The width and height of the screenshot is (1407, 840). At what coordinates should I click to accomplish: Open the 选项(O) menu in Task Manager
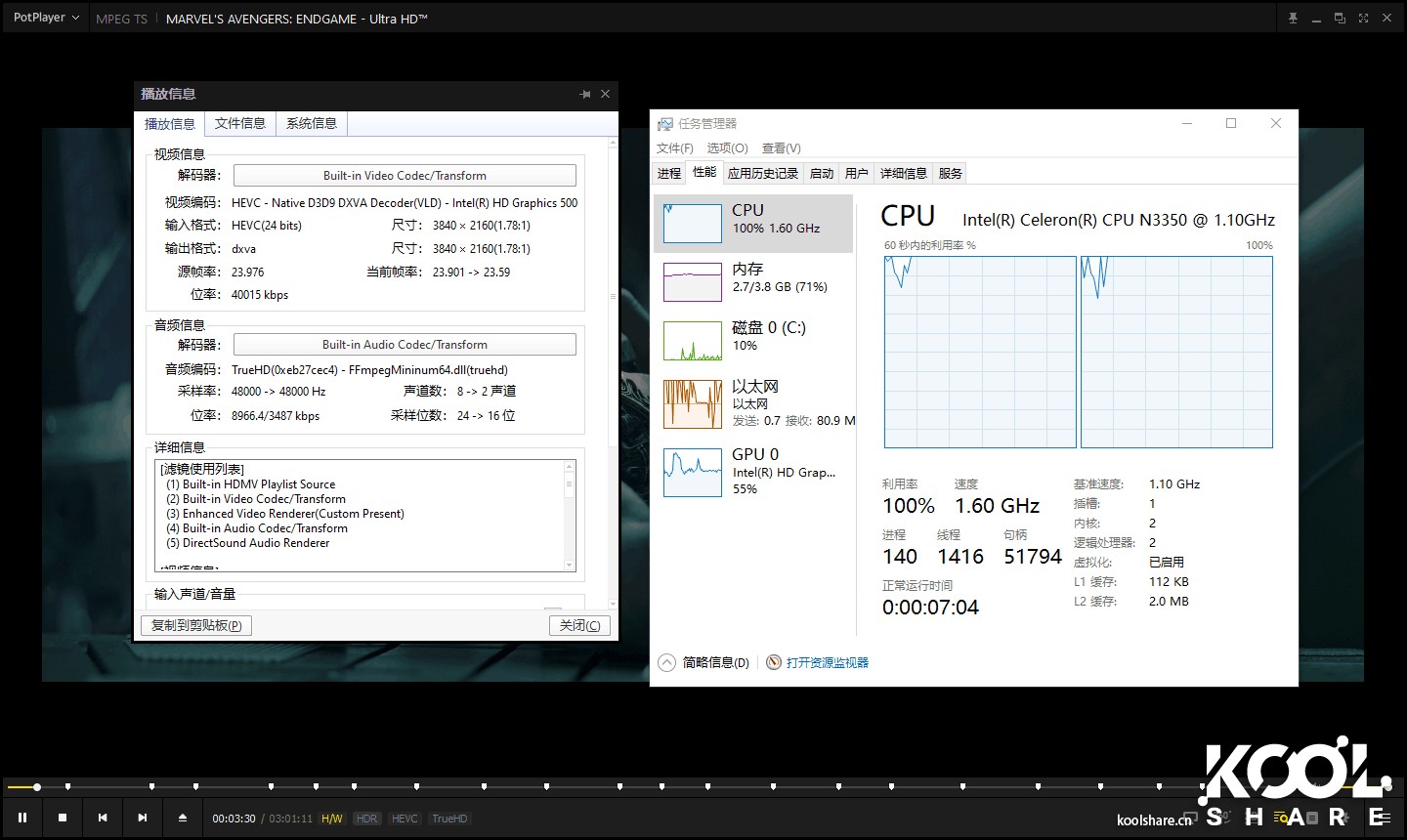(727, 147)
